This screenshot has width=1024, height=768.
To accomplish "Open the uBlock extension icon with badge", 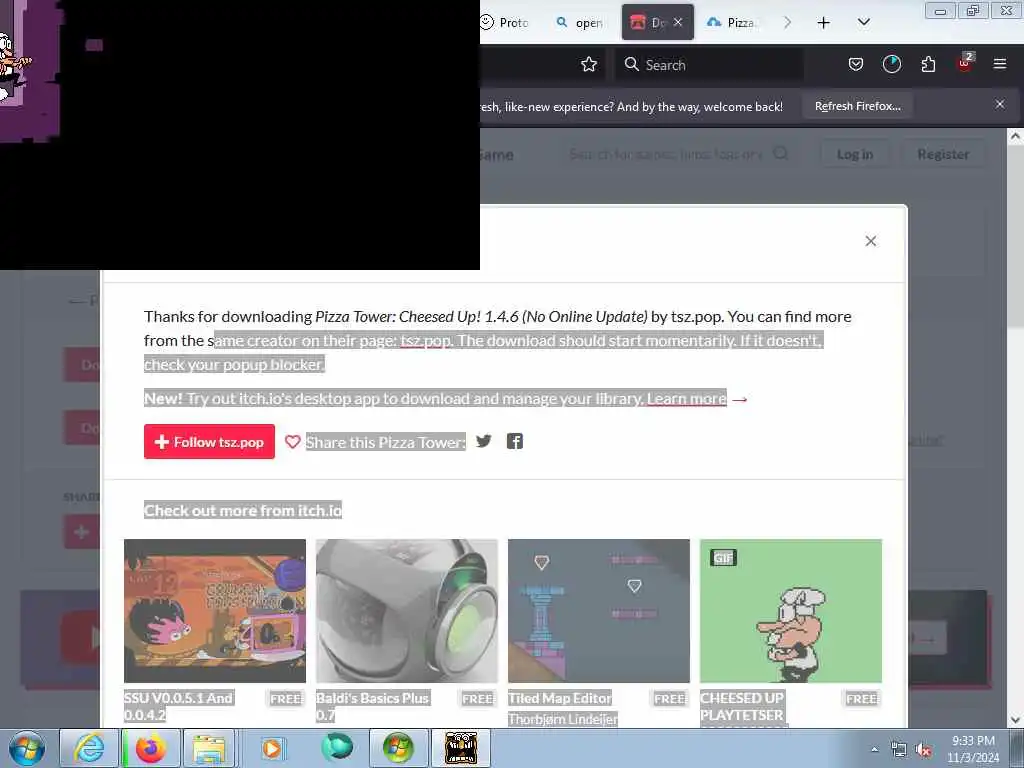I will point(965,63).
